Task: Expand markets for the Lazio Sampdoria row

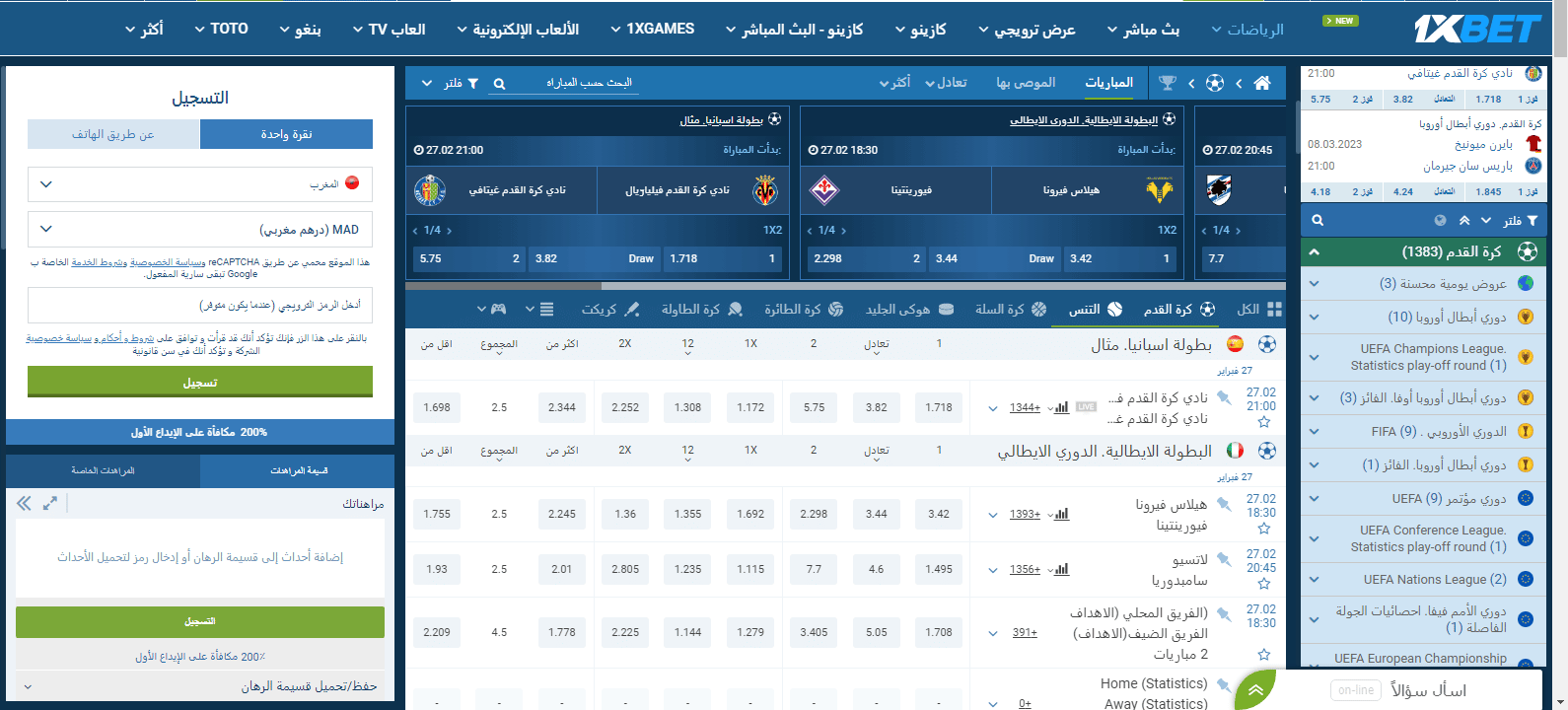Action: point(993,570)
